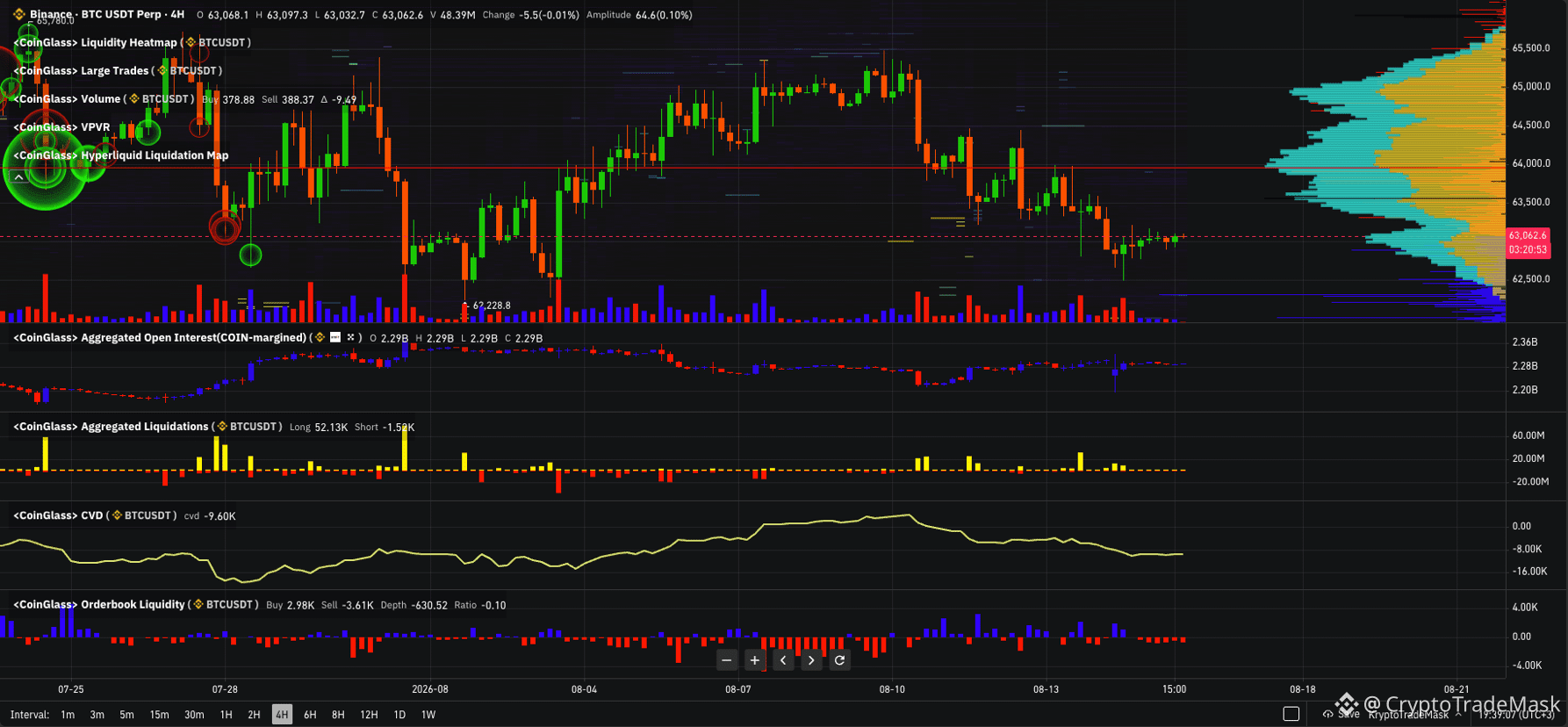Choose the 1D interval
The width and height of the screenshot is (1568, 727).
pos(399,715)
